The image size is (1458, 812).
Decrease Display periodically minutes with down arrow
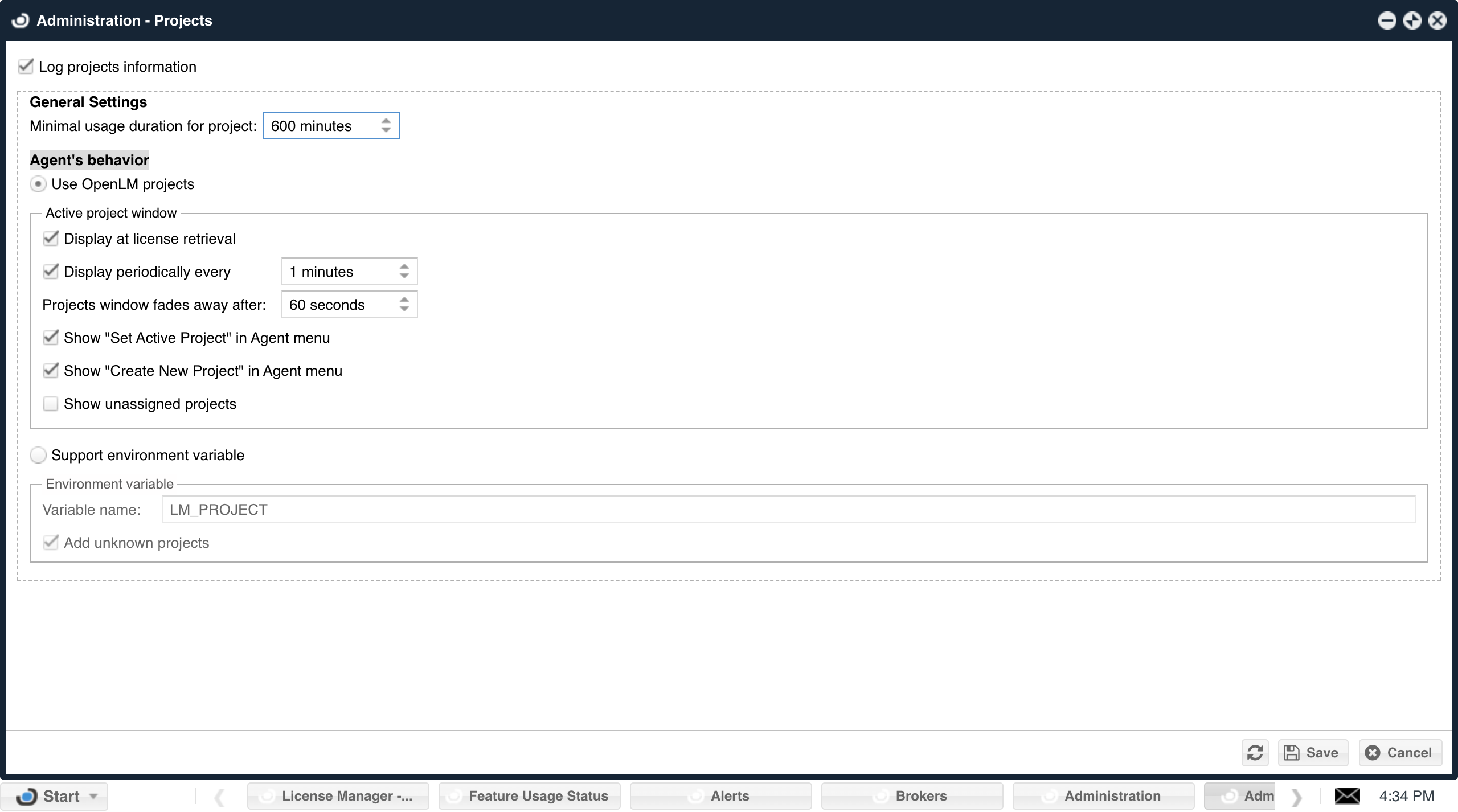point(404,276)
